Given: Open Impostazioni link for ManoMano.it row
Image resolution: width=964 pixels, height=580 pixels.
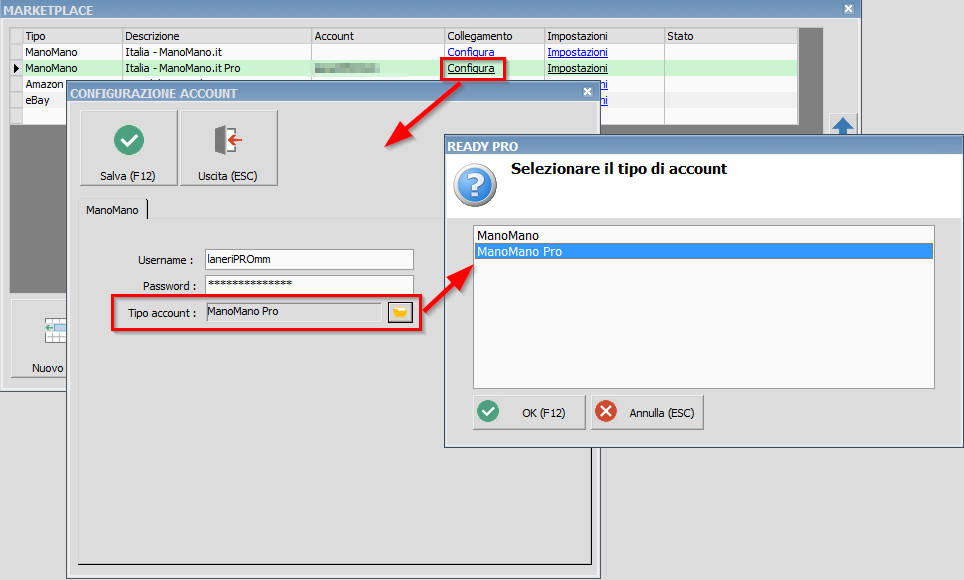Looking at the screenshot, I should click(x=577, y=52).
